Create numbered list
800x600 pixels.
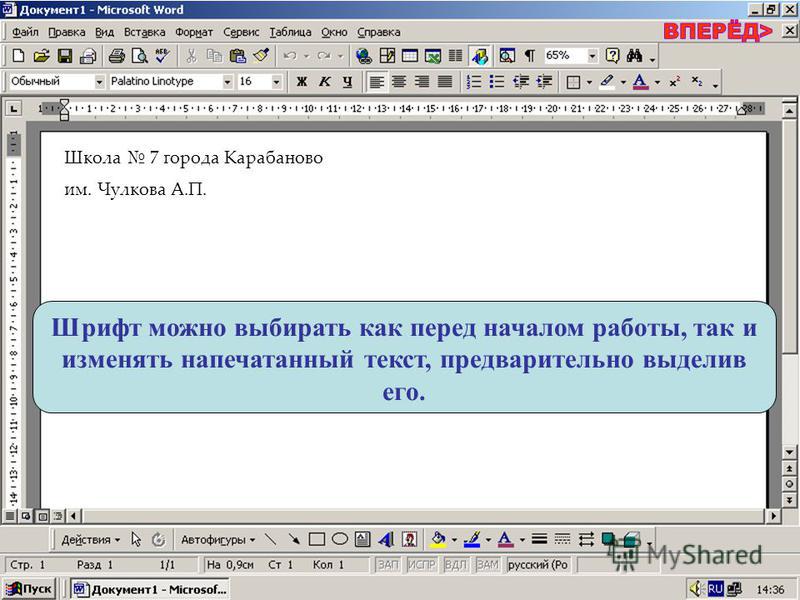[x=474, y=82]
